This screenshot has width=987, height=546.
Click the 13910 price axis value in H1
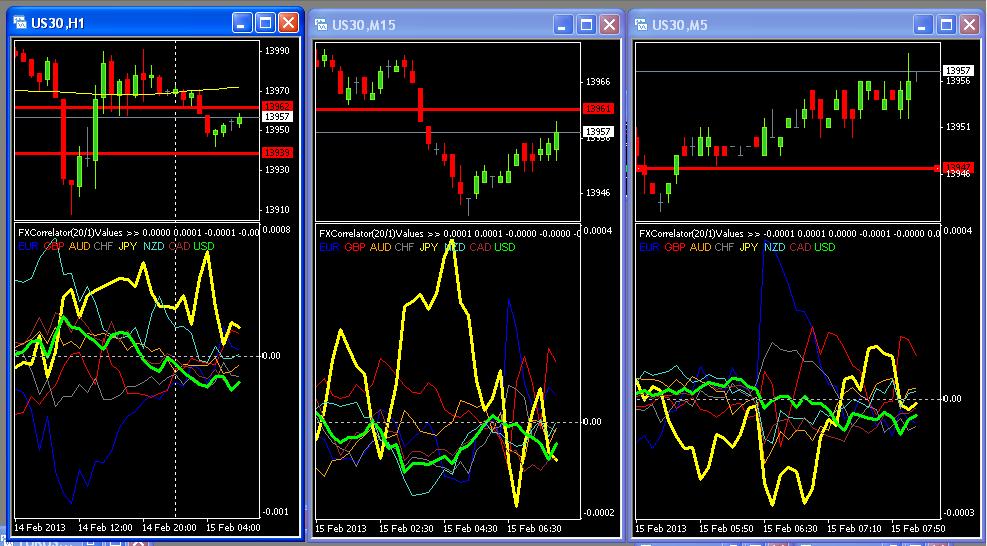click(x=278, y=210)
